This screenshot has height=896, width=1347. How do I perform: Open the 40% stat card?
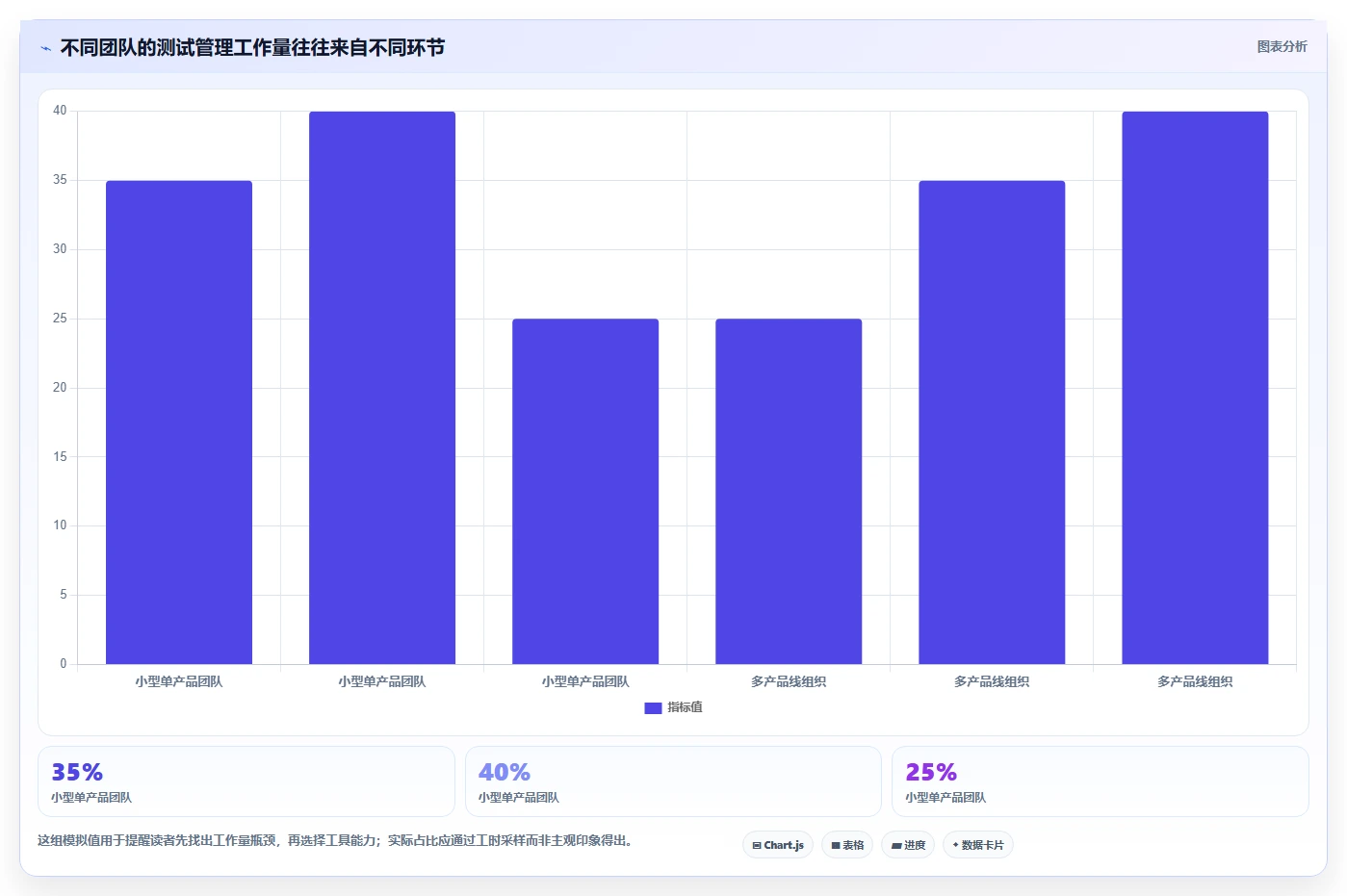pos(673,781)
